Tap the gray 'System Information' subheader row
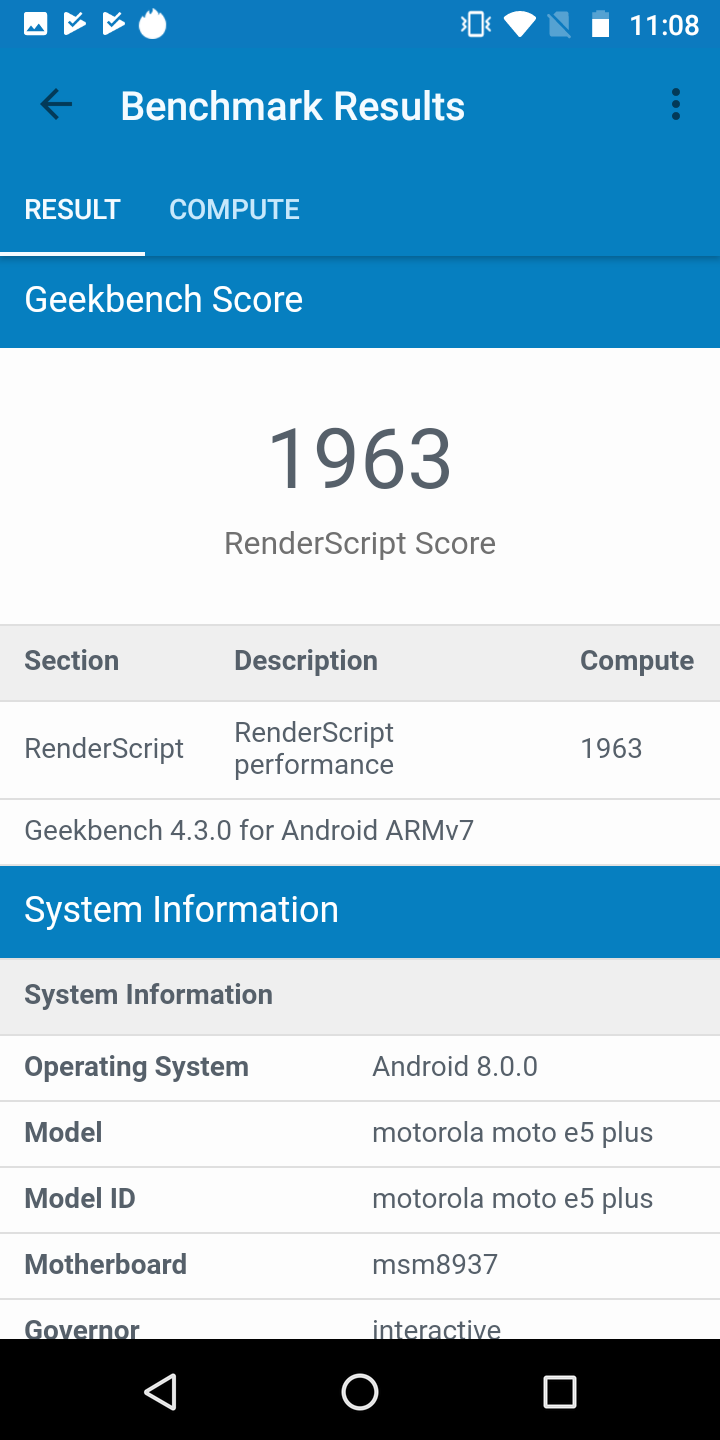This screenshot has width=720, height=1440. tap(360, 995)
